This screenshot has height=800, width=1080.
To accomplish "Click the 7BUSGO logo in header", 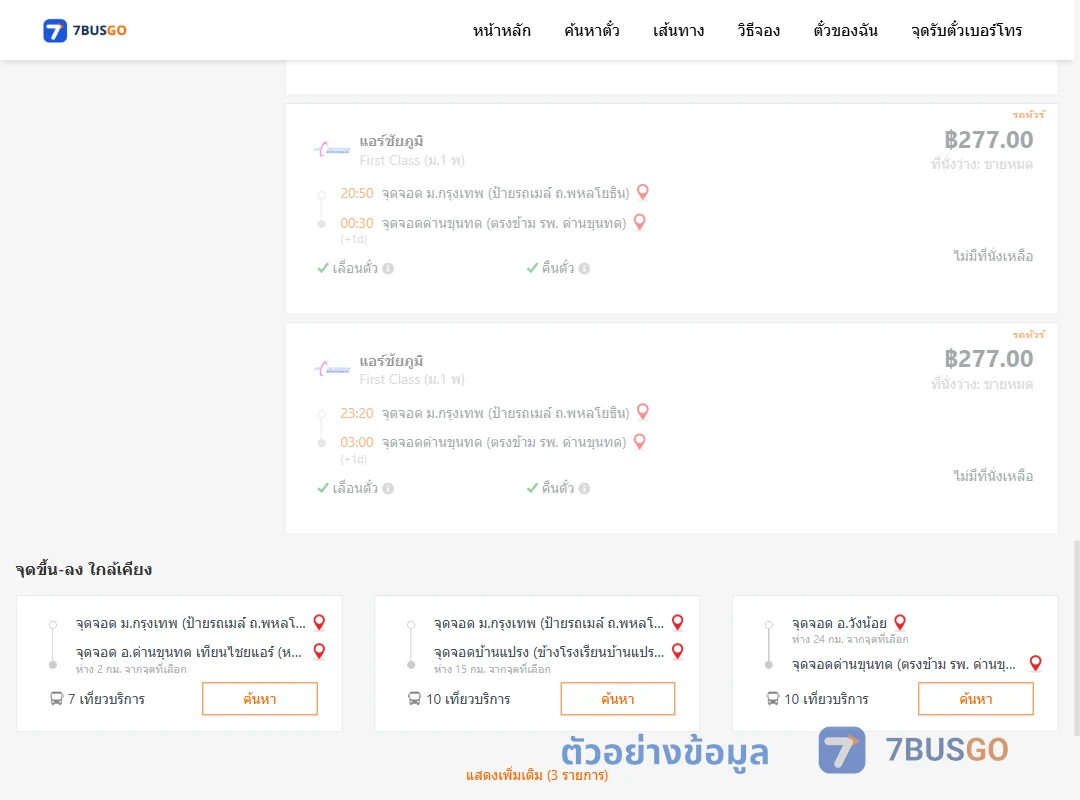I will click(x=85, y=30).
